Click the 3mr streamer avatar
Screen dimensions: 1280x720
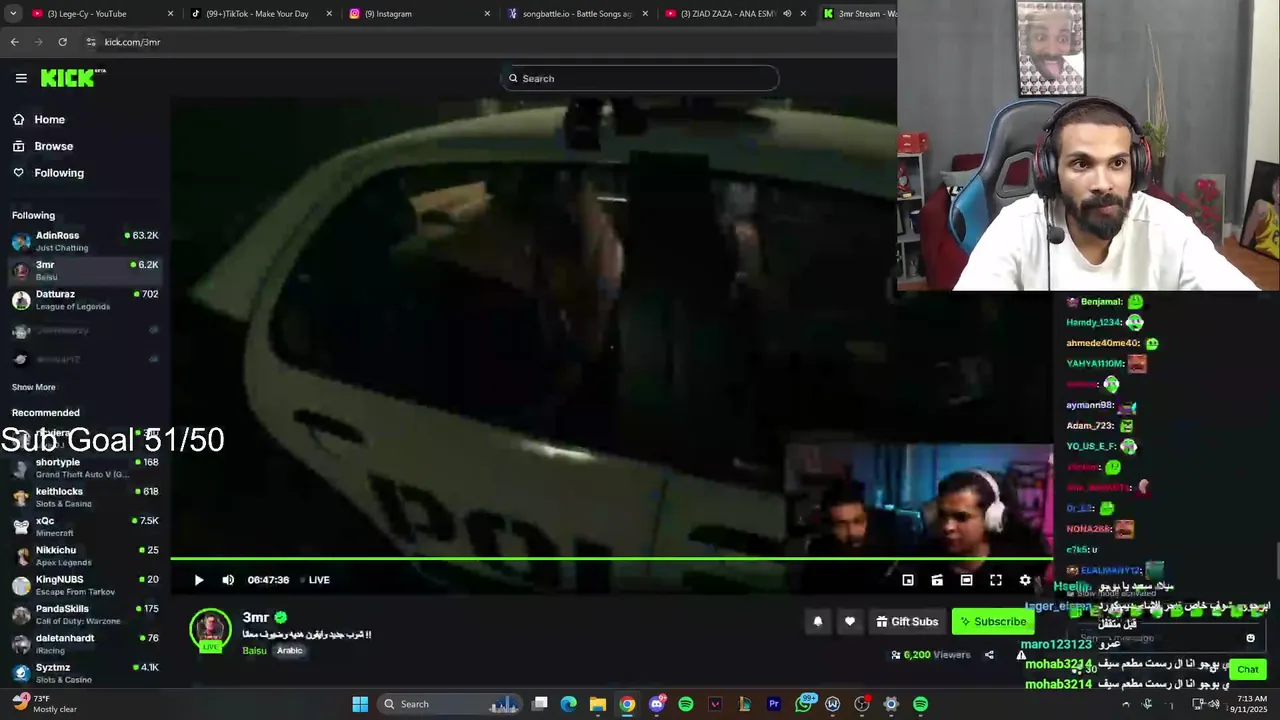[x=210, y=629]
